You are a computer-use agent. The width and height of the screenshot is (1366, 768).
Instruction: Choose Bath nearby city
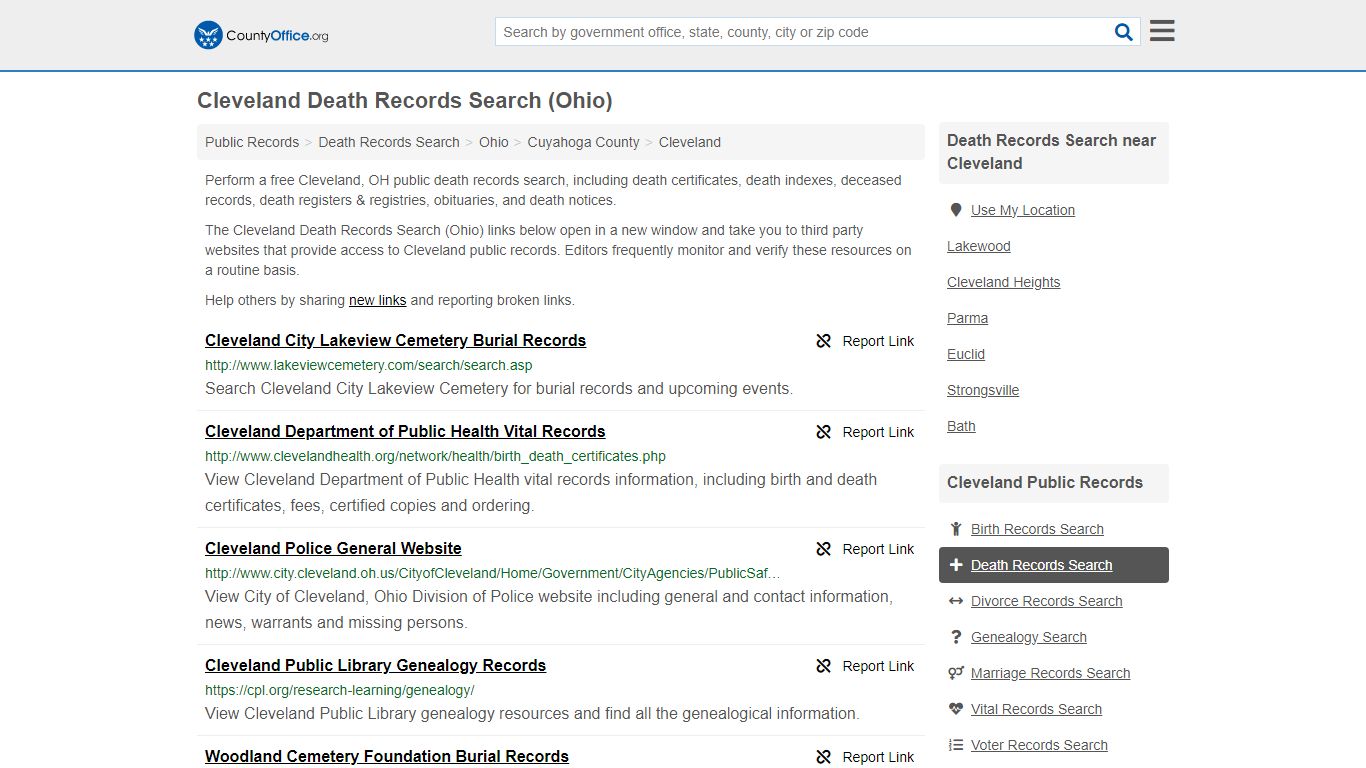[961, 426]
